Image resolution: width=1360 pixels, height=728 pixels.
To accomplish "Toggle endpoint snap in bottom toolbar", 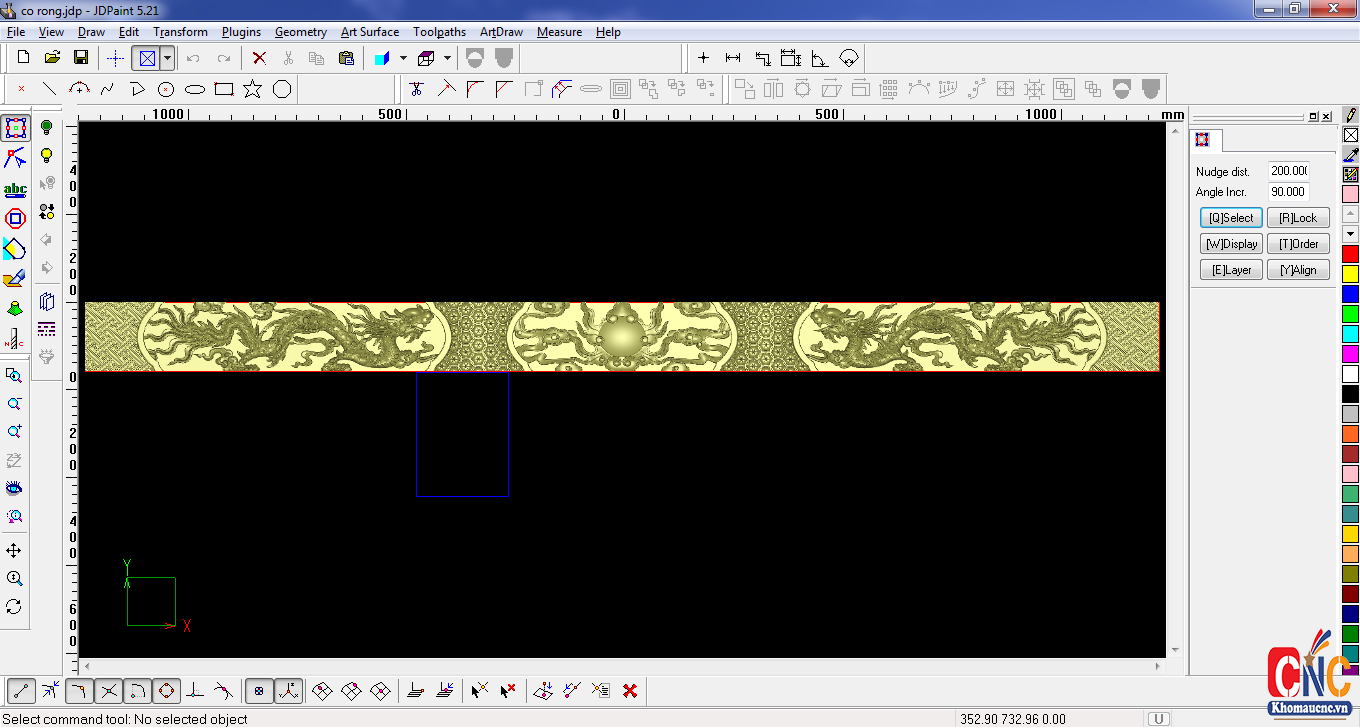I will click(22, 690).
